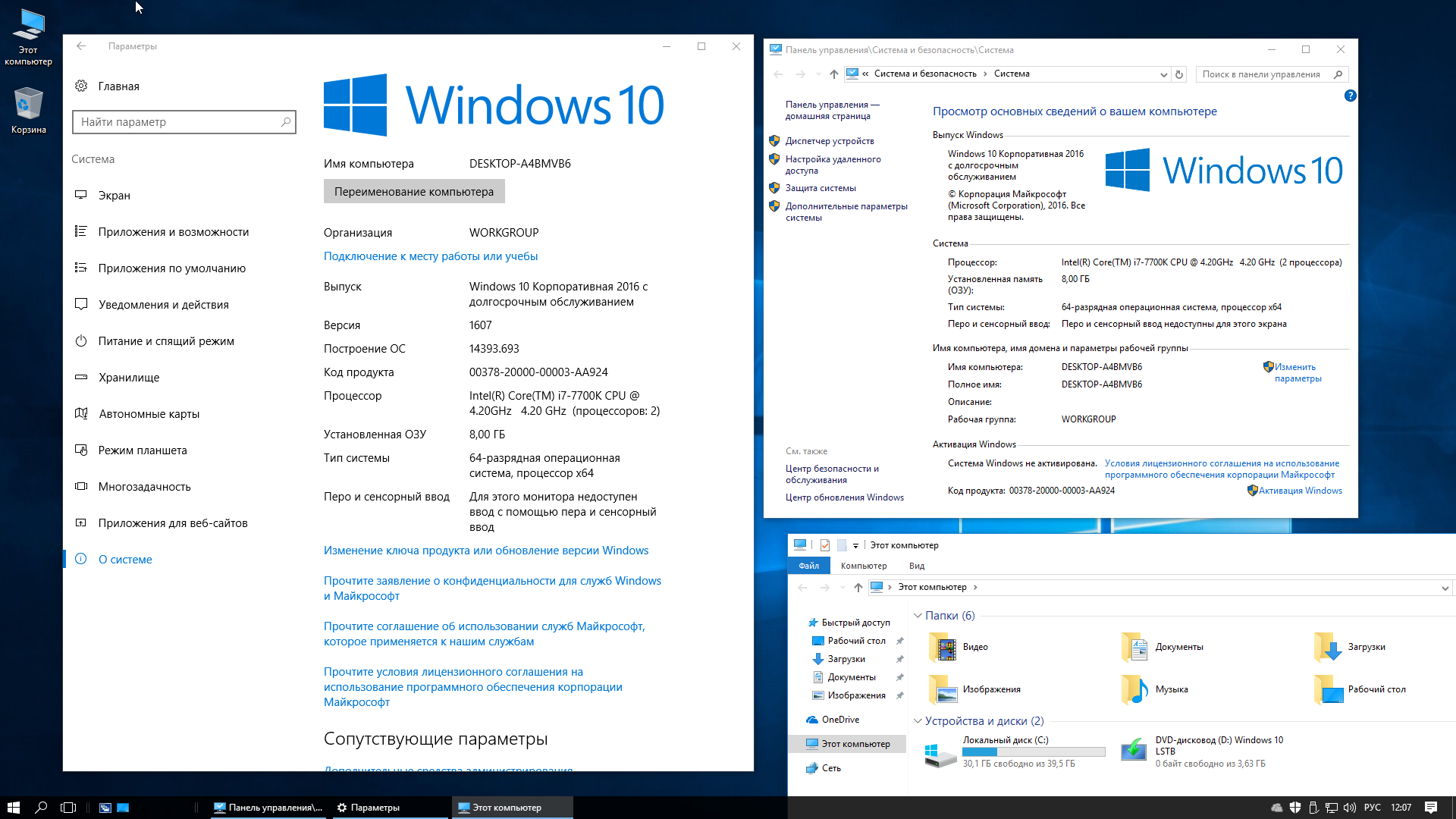1456x819 pixels.
Task: Collapse Устройства и диски (2) group
Action: pos(918,721)
